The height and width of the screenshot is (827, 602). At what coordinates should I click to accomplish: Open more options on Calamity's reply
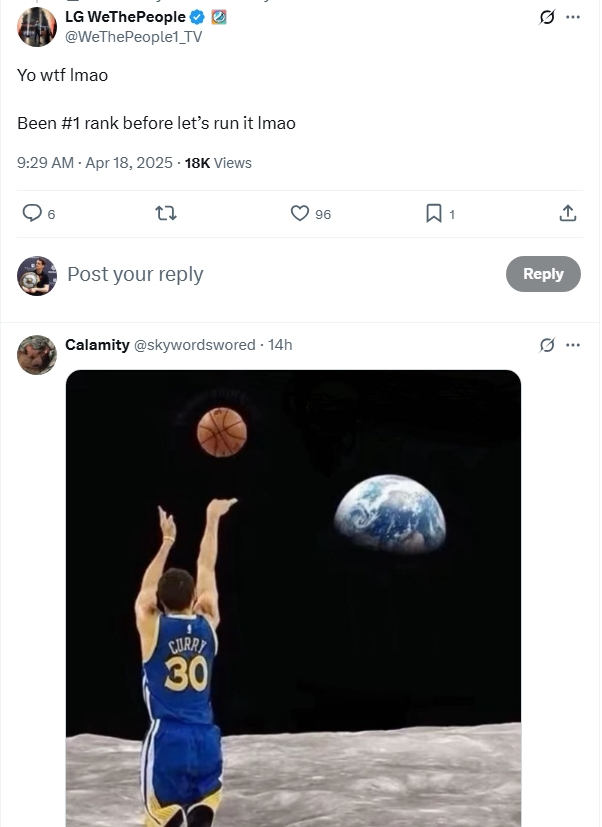tap(574, 344)
